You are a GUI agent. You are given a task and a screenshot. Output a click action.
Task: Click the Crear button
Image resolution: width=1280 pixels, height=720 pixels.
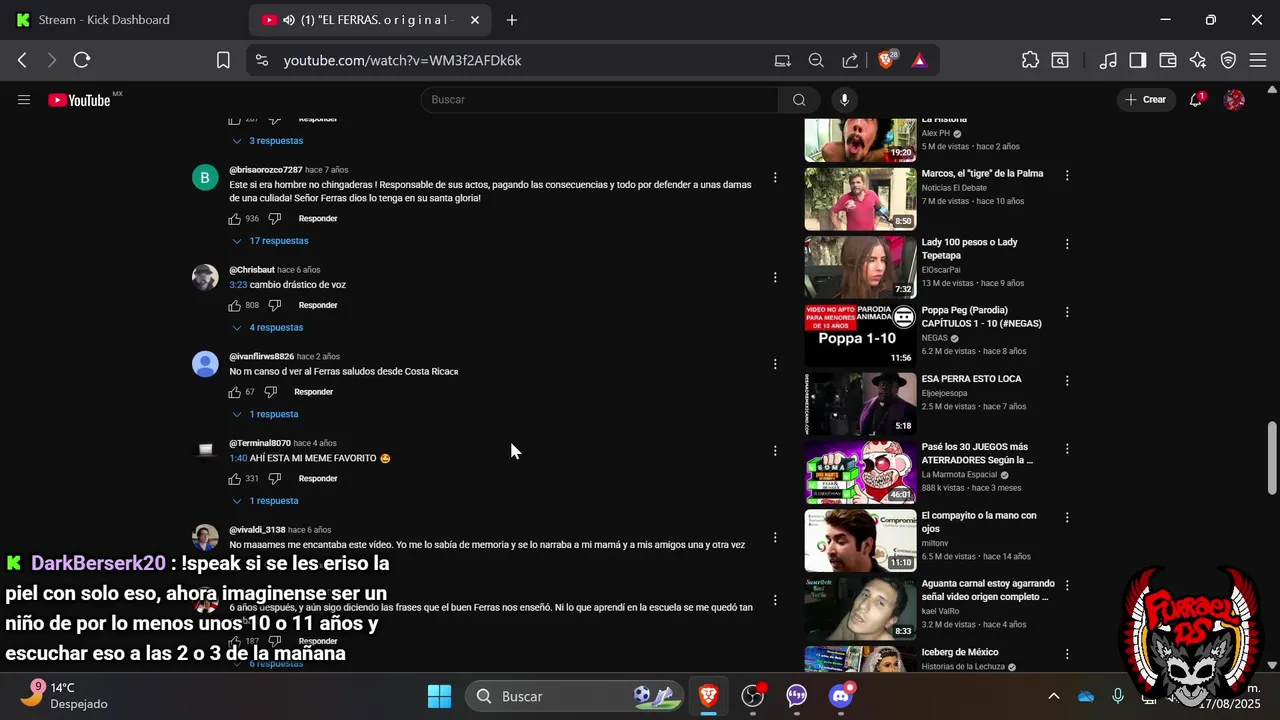1146,100
